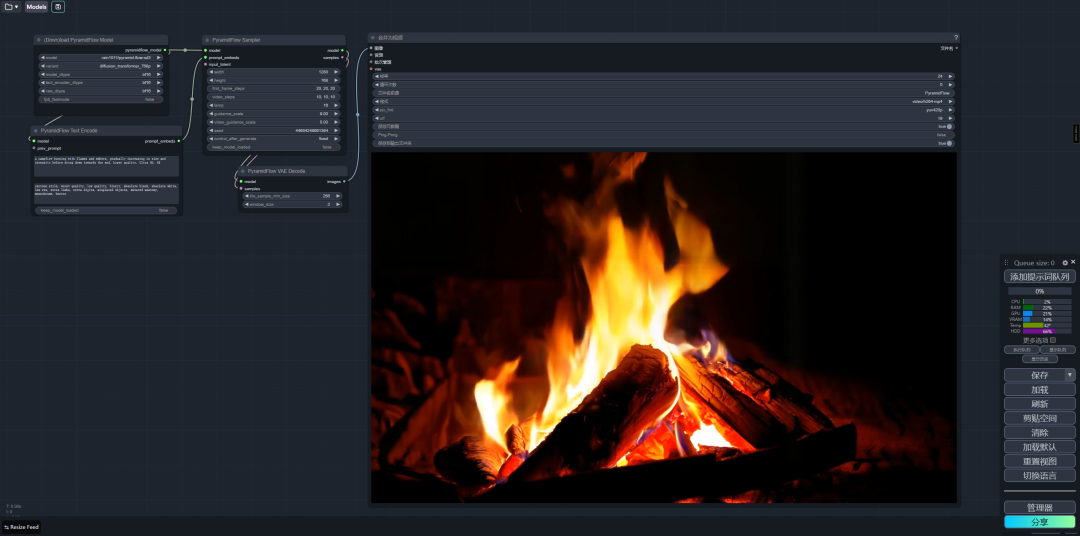Toggle Ping-Pong on the video combine node
This screenshot has width=1080, height=536.
point(663,135)
